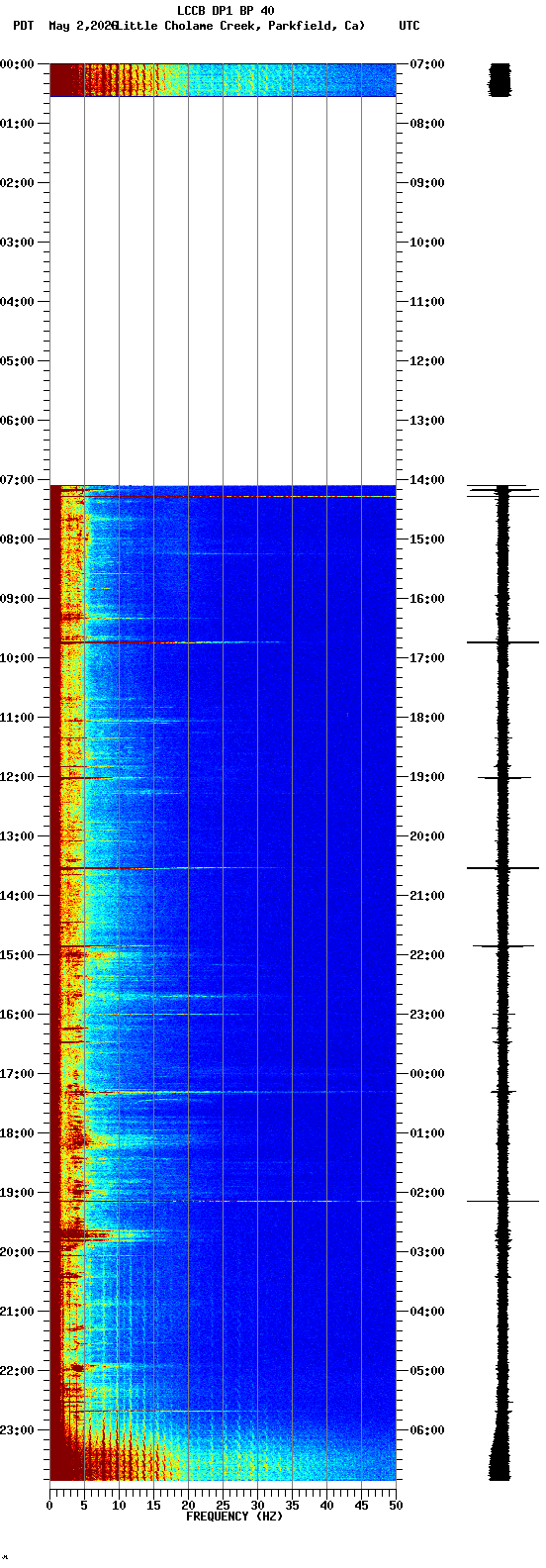Click the "30" frequency axis label

[x=257, y=1506]
